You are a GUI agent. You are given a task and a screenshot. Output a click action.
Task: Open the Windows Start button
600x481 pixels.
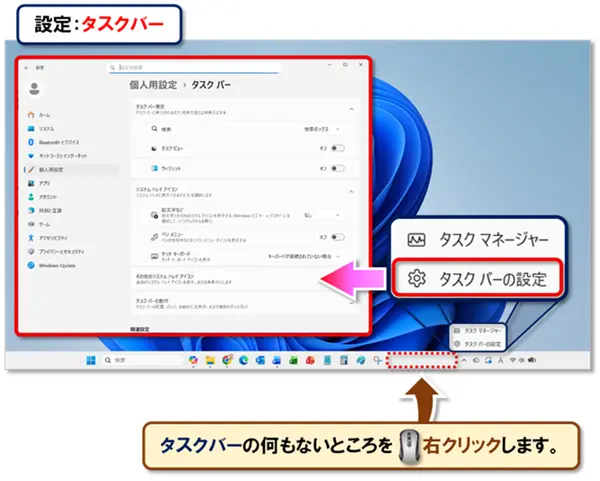91,360
